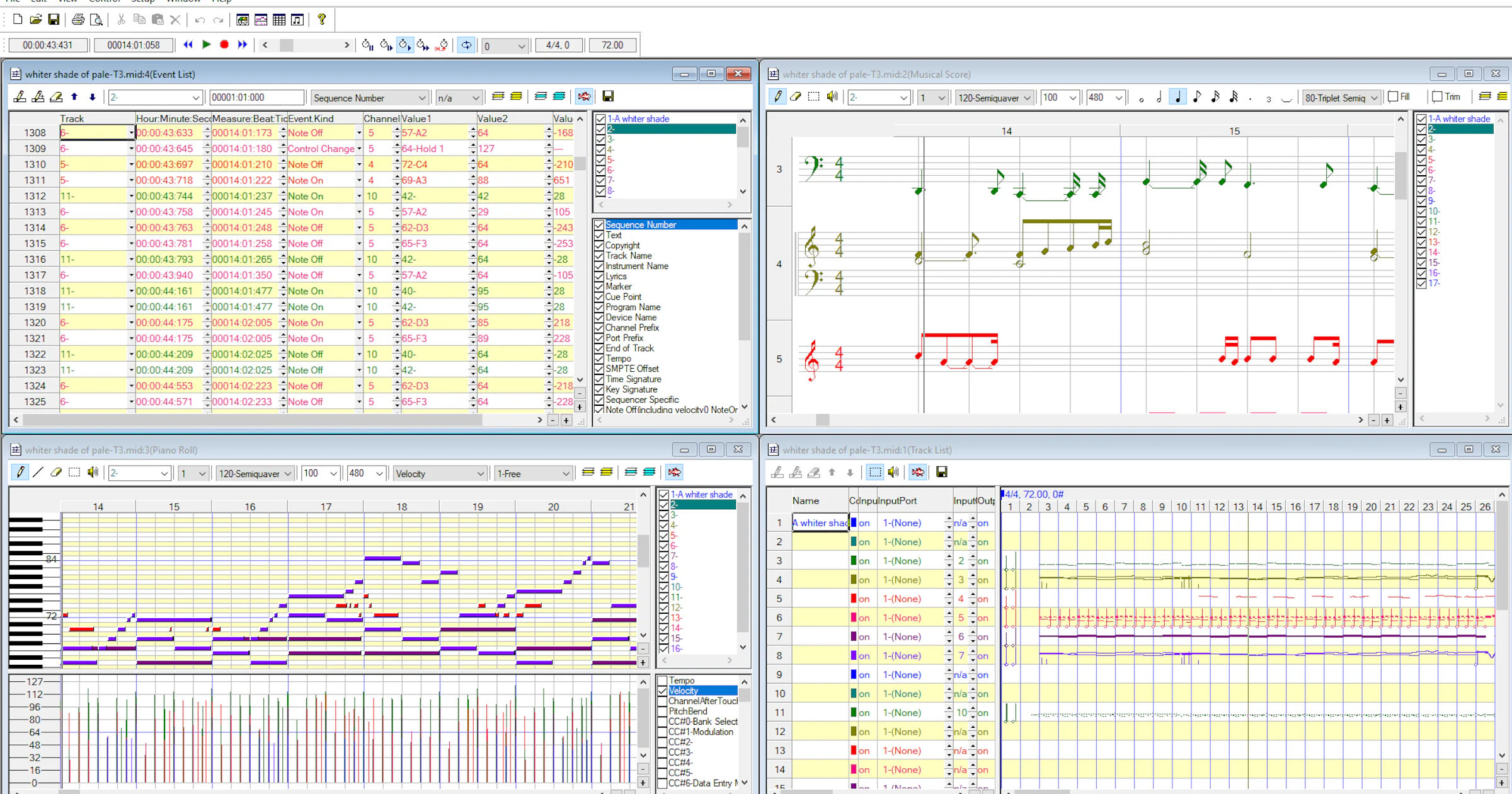This screenshot has height=794, width=1512.
Task: Open a MIDI file via folder icon
Action: 36,20
